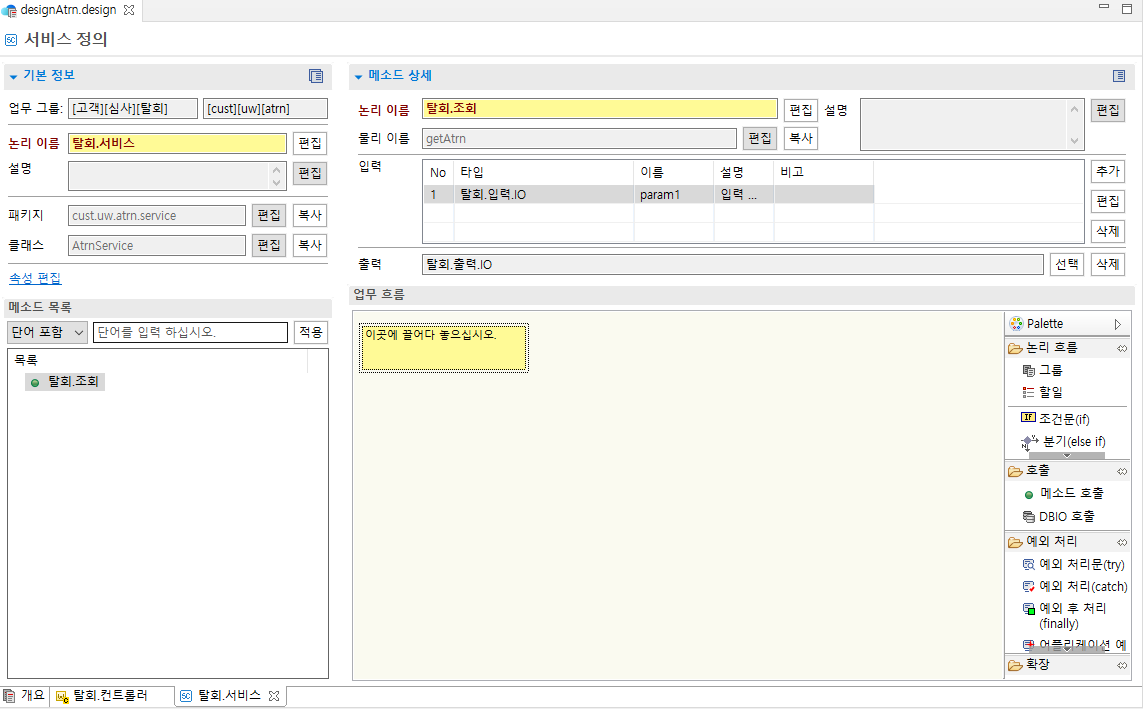Screen dimensions: 1143x709
Task: Select the 예외 처리문(try) tool
Action: (1075, 563)
